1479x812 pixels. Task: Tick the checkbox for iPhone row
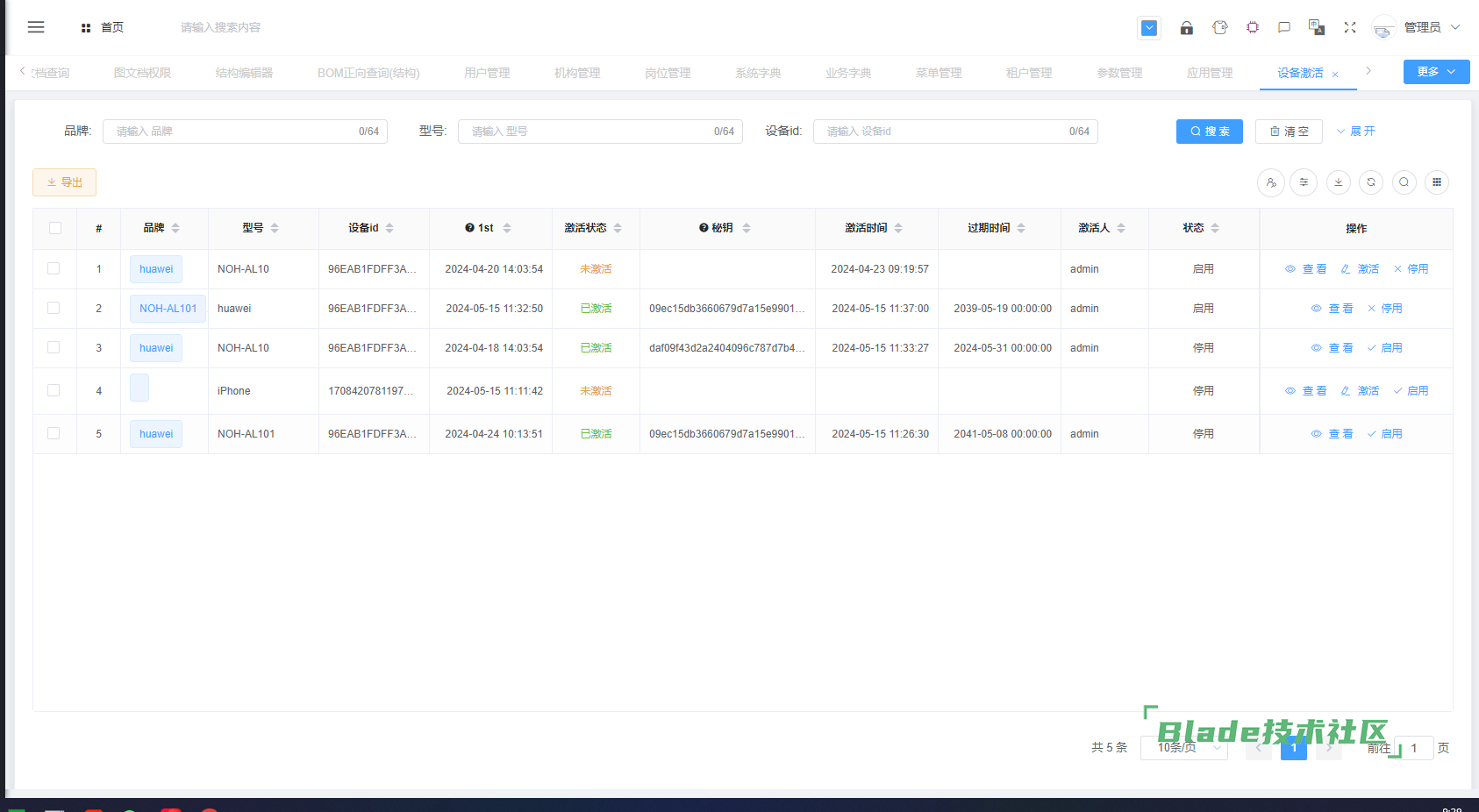pos(54,390)
